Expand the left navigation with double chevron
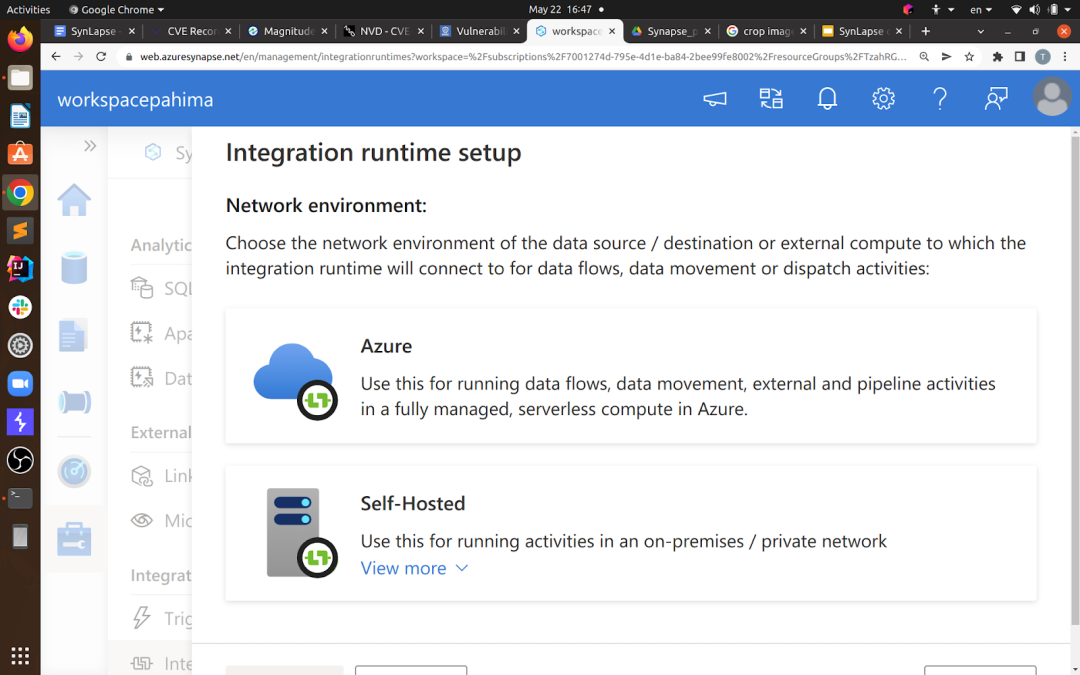Image resolution: width=1080 pixels, height=675 pixels. click(x=90, y=146)
